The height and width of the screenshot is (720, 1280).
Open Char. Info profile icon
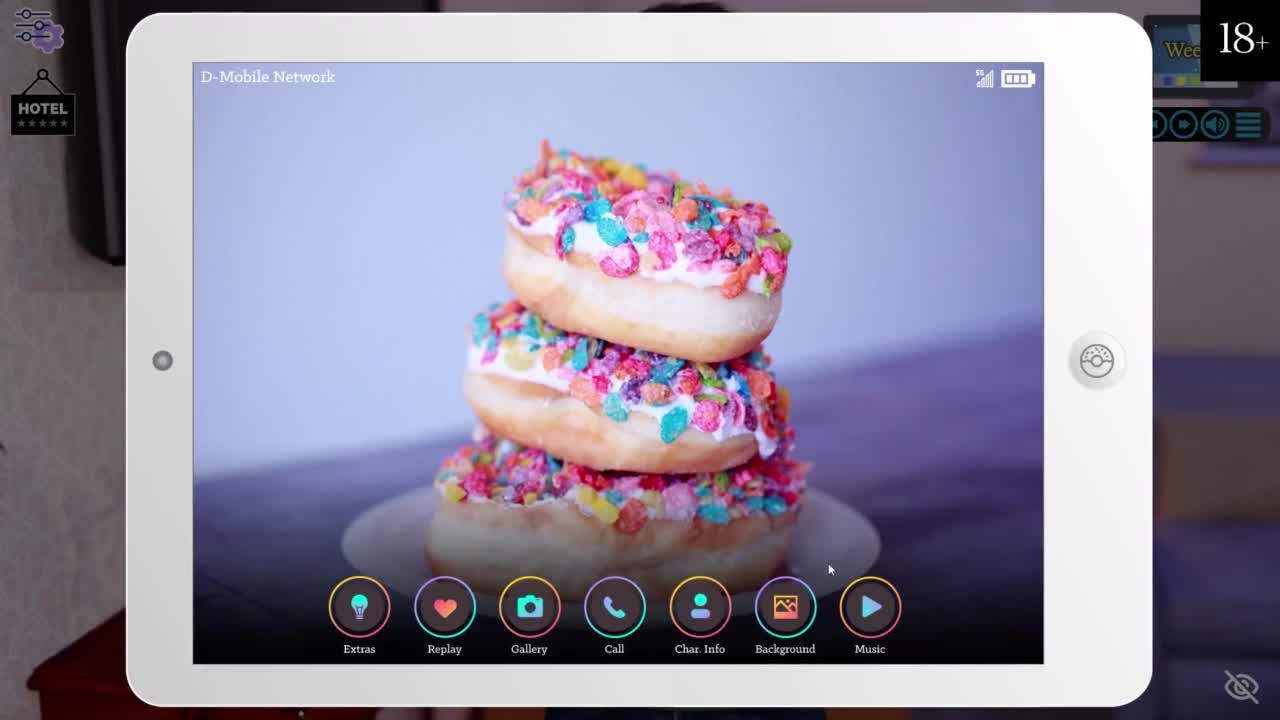[700, 607]
